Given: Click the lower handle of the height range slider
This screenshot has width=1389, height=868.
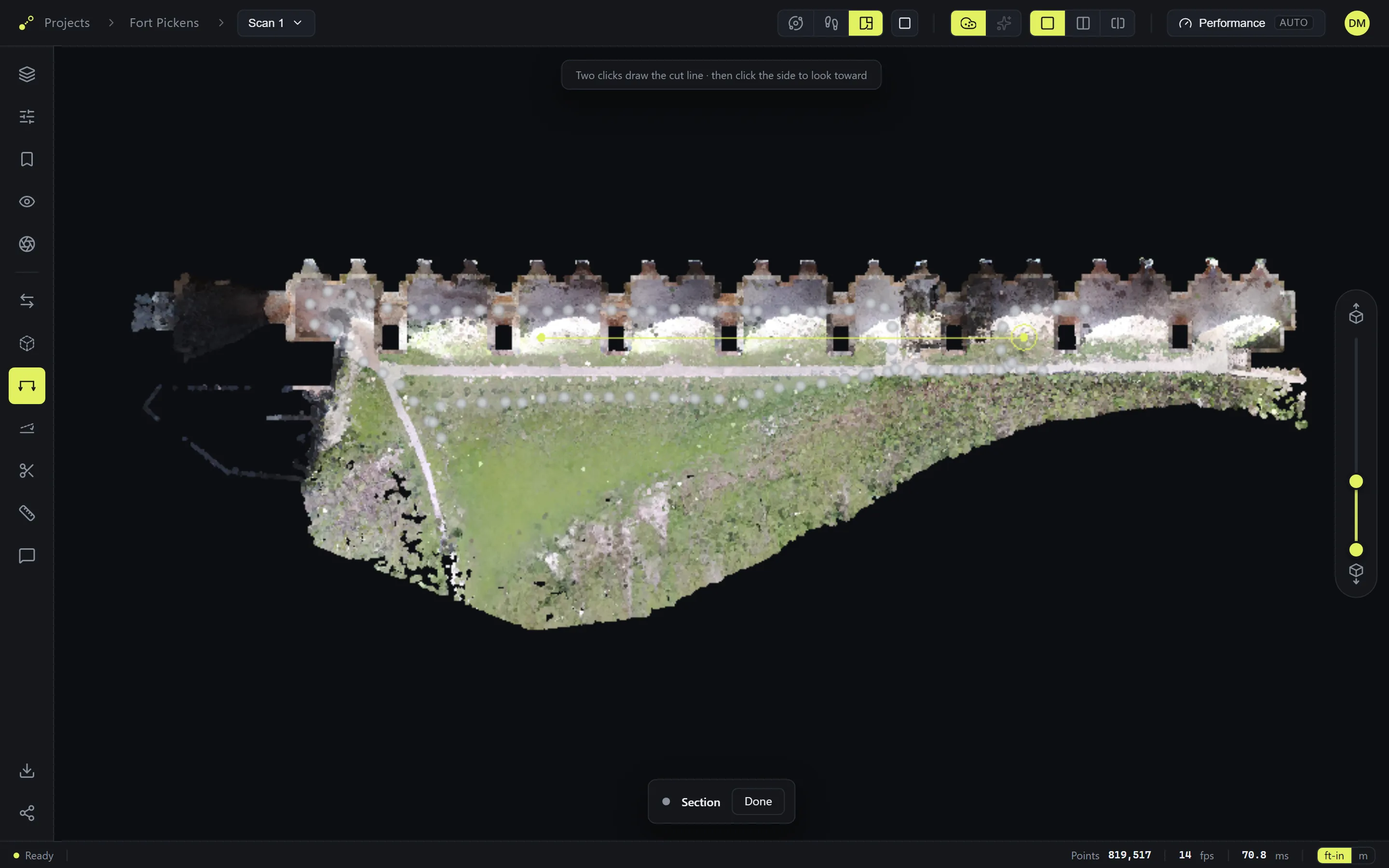Looking at the screenshot, I should (x=1356, y=550).
